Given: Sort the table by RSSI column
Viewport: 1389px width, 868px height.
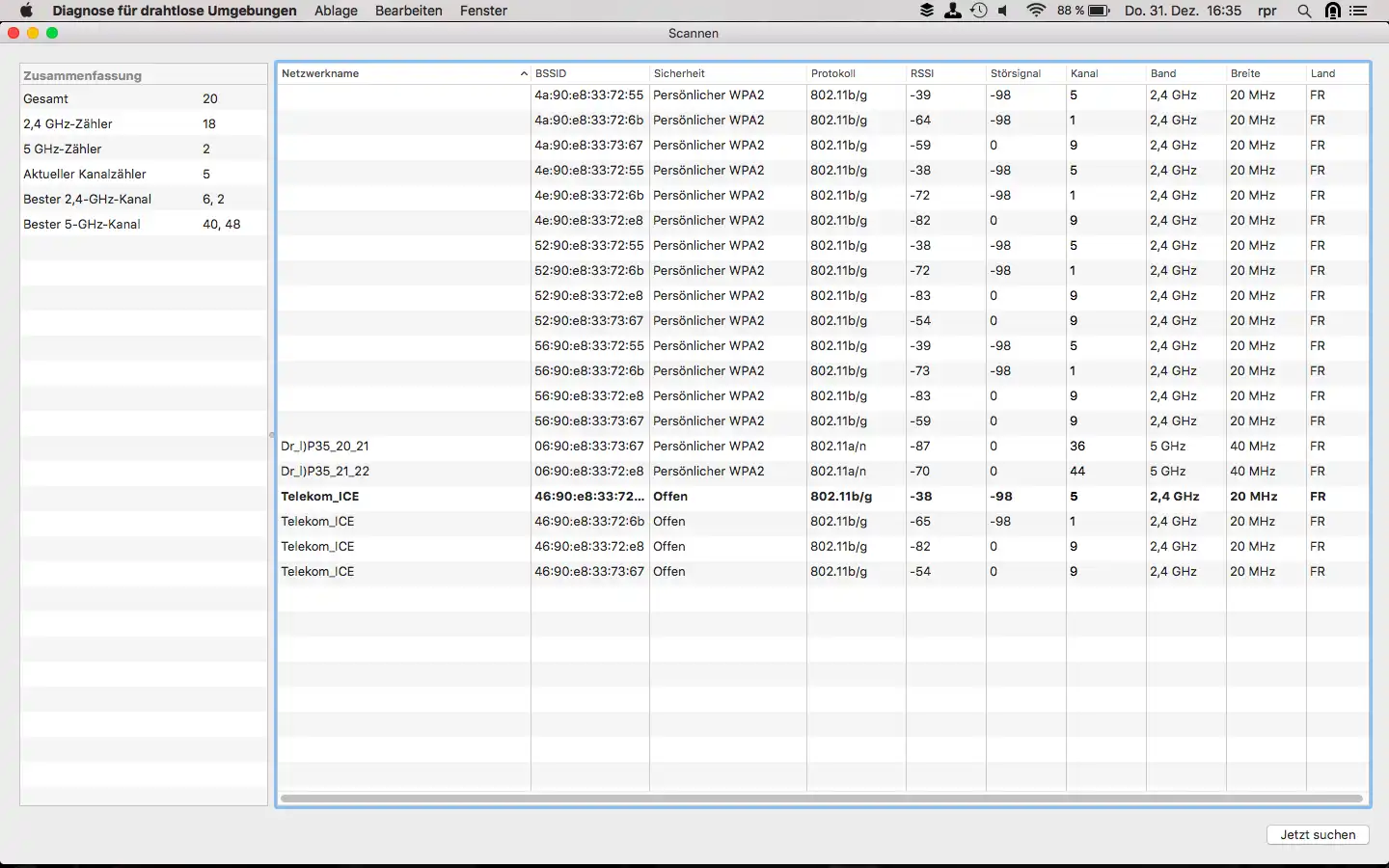Looking at the screenshot, I should click(943, 73).
